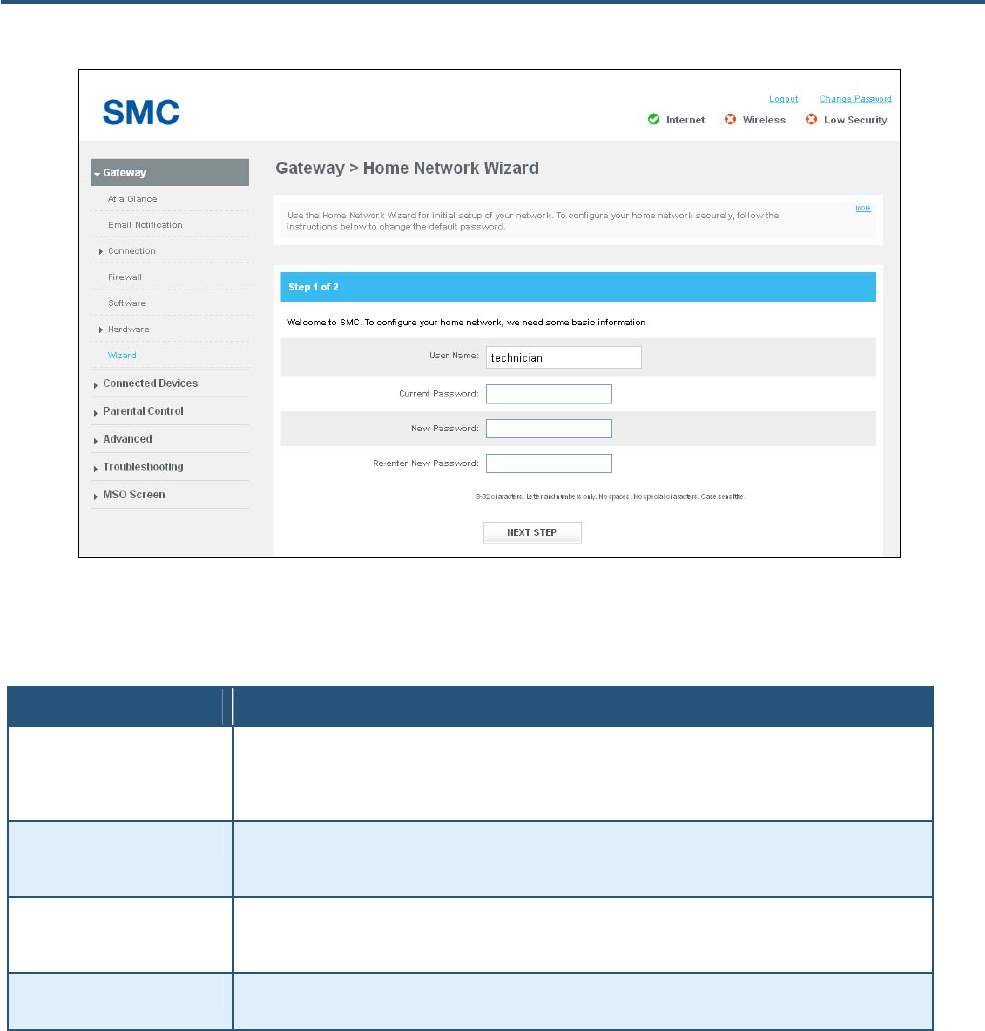Select the Wizard menu item
This screenshot has height=1031, width=985.
coord(122,355)
